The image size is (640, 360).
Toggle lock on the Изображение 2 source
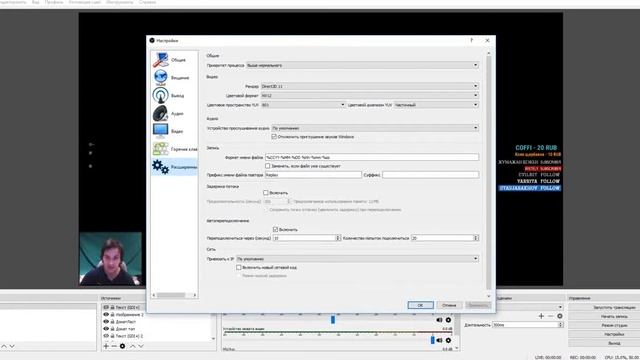pos(112,315)
